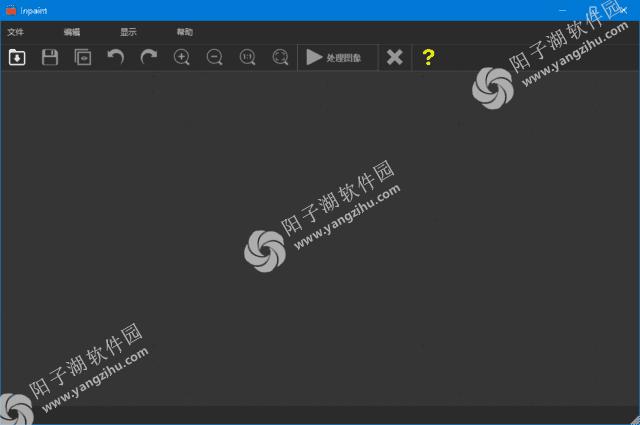Click the Inpaint app icon in title bar
This screenshot has width=640, height=425.
pos(11,11)
